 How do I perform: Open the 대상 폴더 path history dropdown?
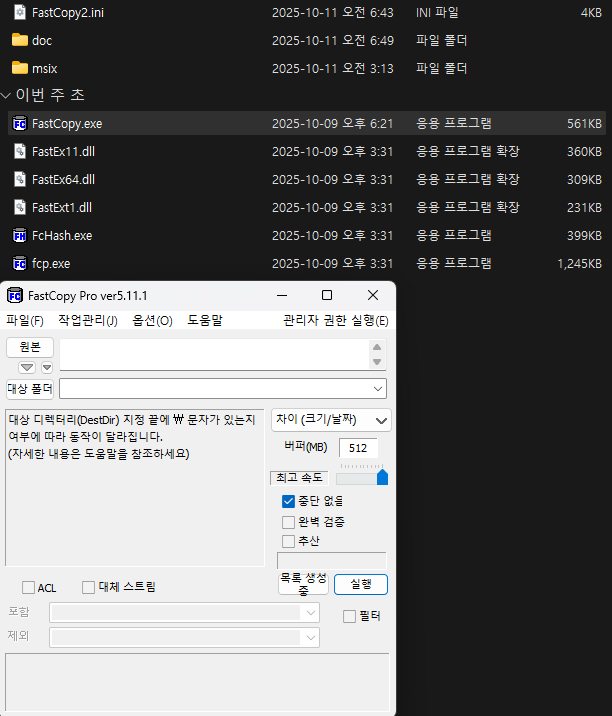378,389
